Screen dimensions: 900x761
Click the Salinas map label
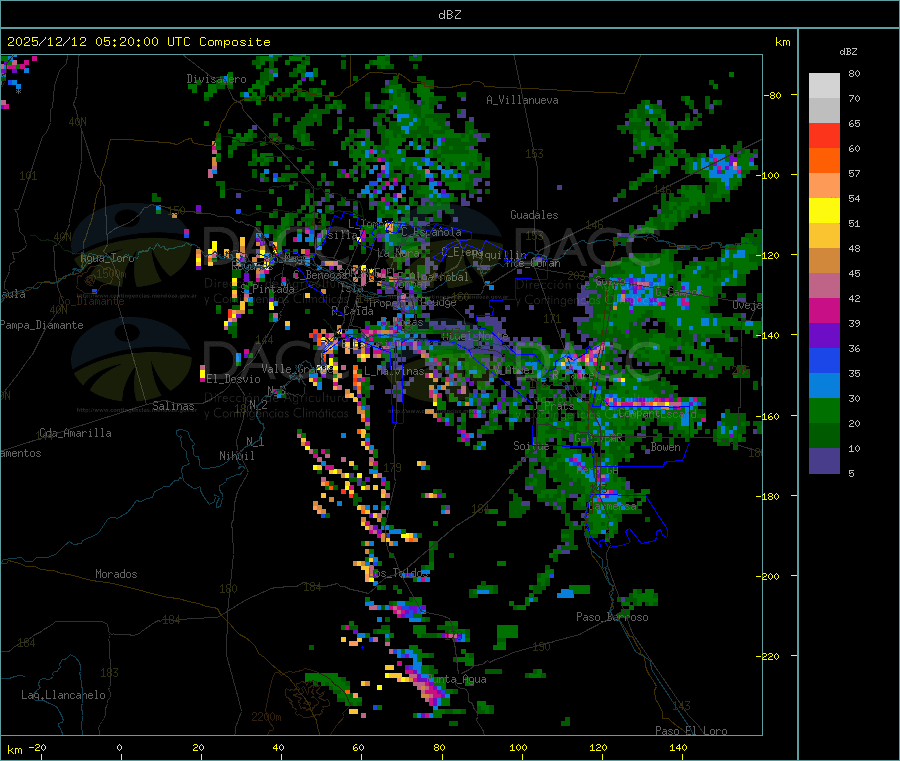[173, 406]
